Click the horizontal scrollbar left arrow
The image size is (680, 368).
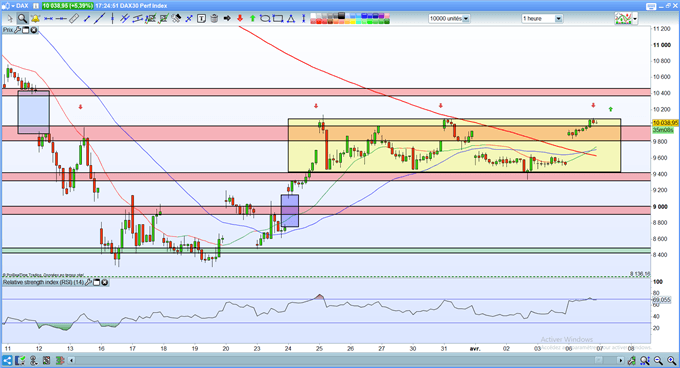pyautogui.click(x=72, y=360)
